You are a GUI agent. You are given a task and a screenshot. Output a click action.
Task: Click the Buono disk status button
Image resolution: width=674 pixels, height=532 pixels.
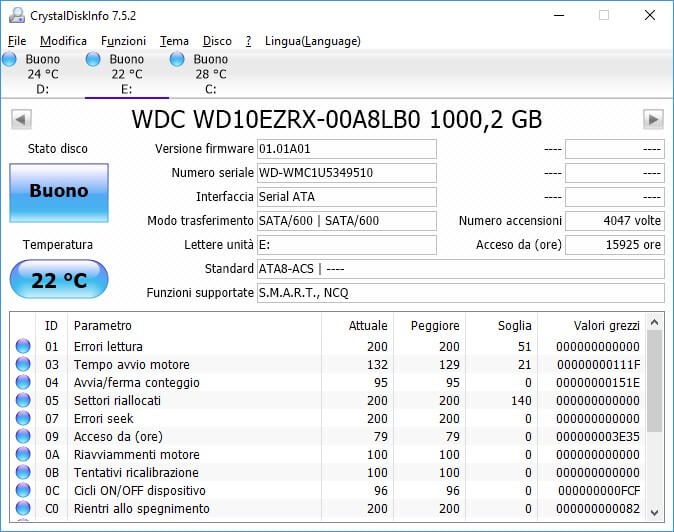[59, 193]
